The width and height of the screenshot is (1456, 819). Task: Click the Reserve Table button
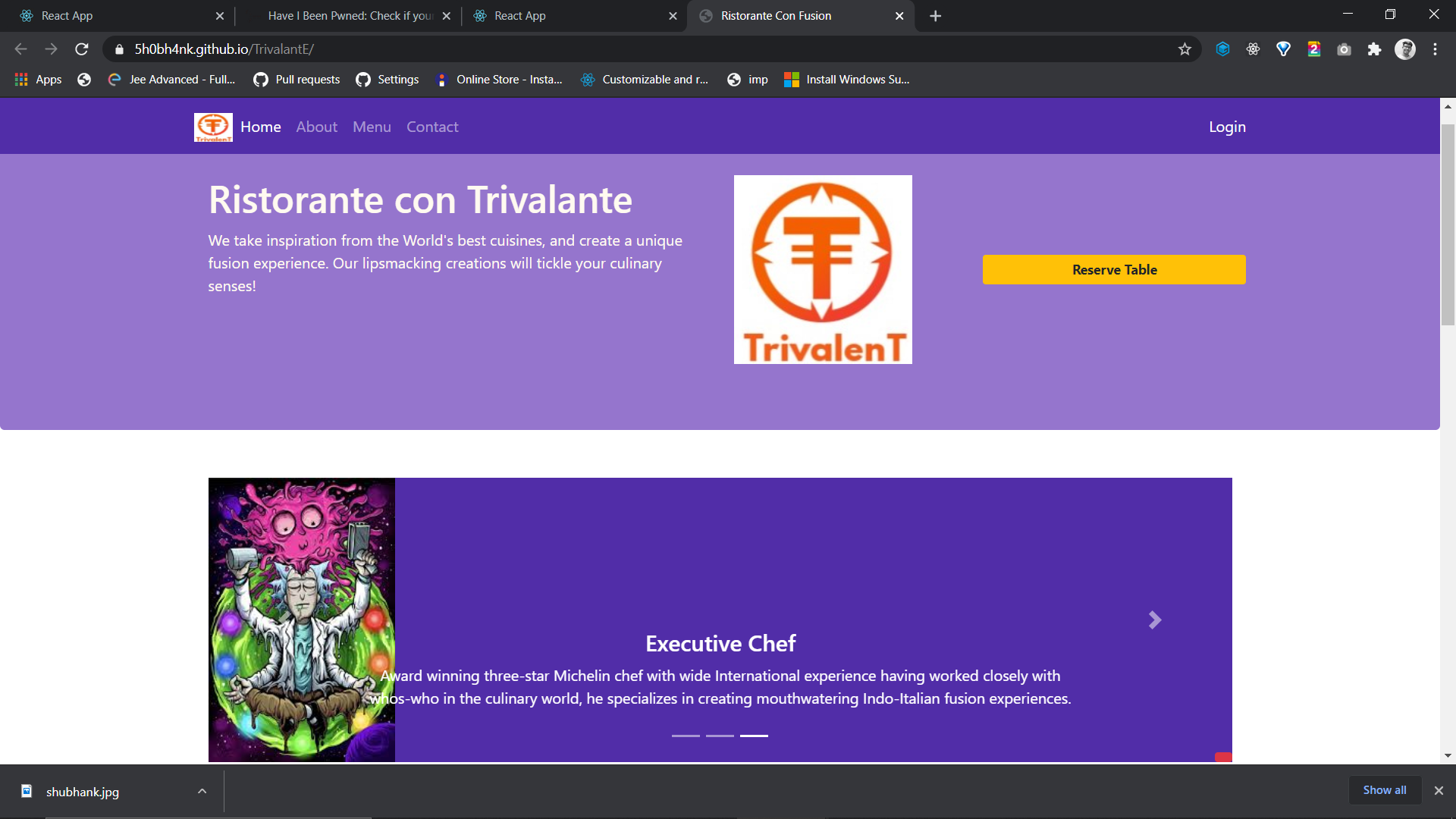[x=1114, y=270]
